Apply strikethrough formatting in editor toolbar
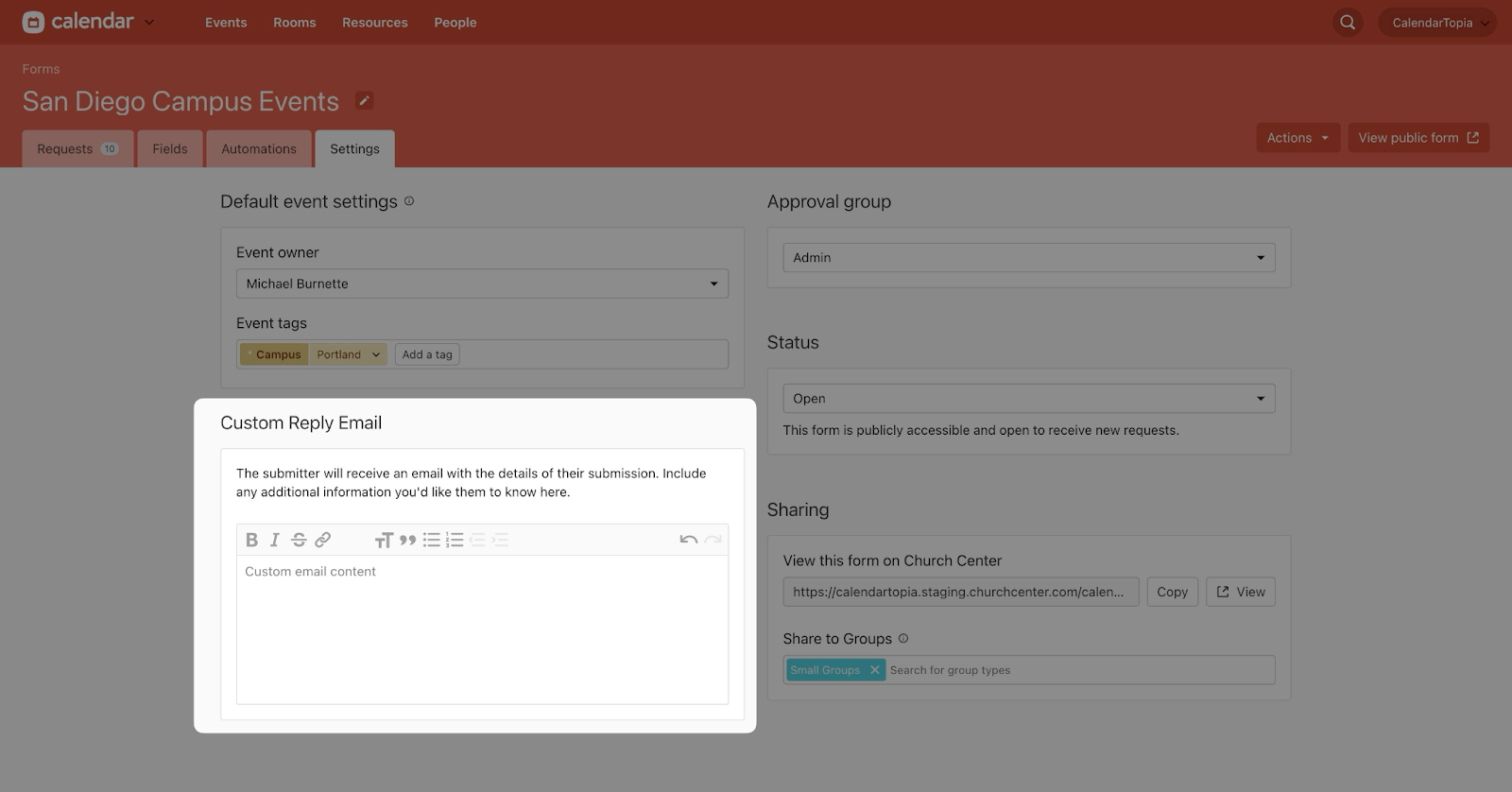Viewport: 1512px width, 792px height. (299, 540)
